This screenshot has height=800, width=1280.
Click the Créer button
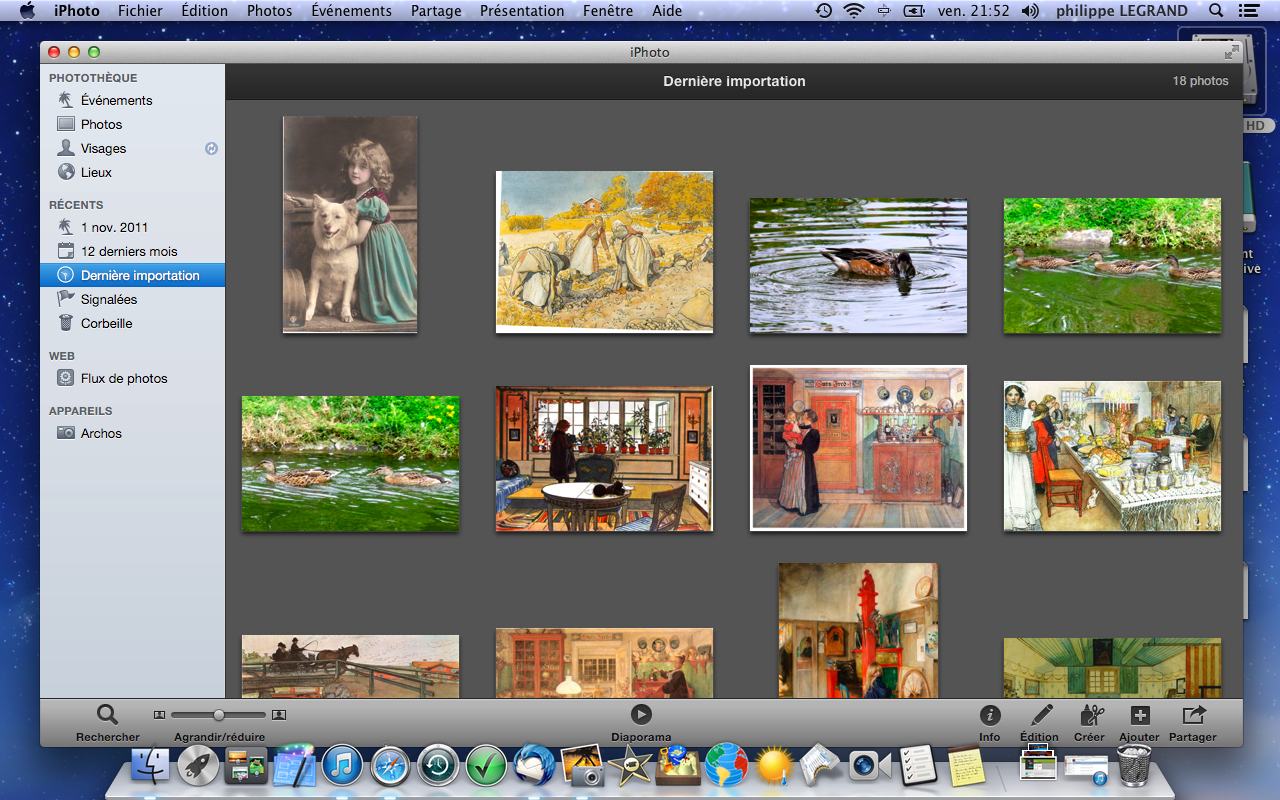(x=1091, y=715)
